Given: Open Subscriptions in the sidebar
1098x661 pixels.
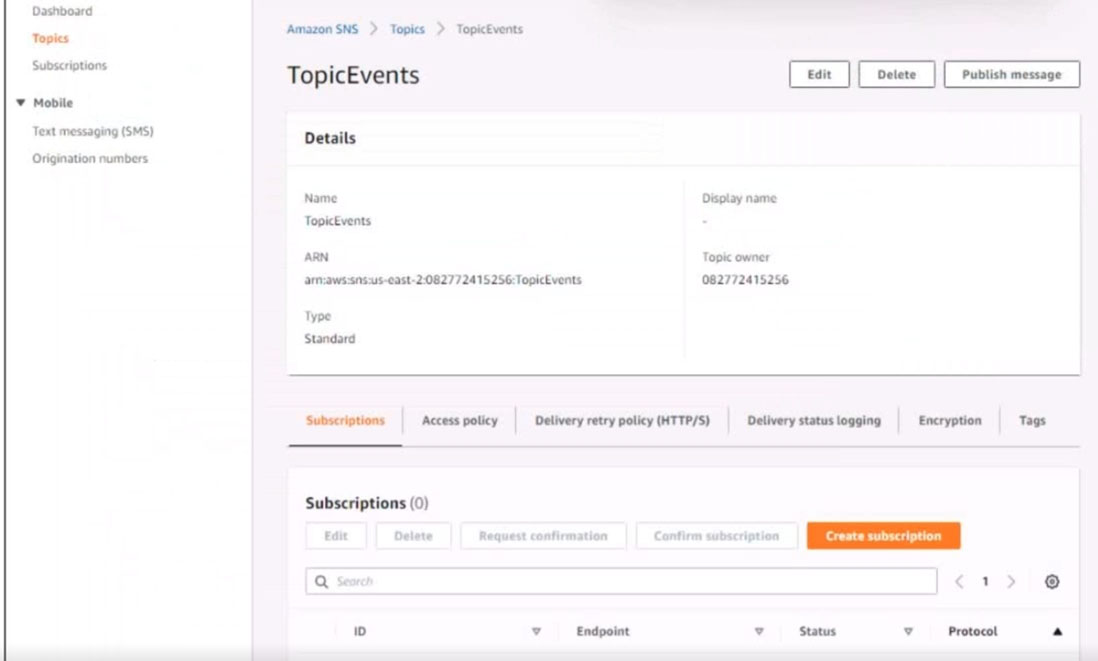Looking at the screenshot, I should pyautogui.click(x=69, y=65).
